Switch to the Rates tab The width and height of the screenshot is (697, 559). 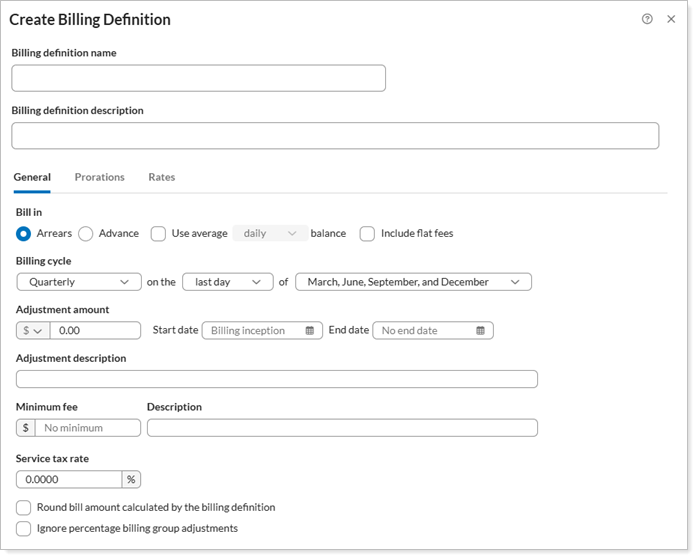(161, 177)
